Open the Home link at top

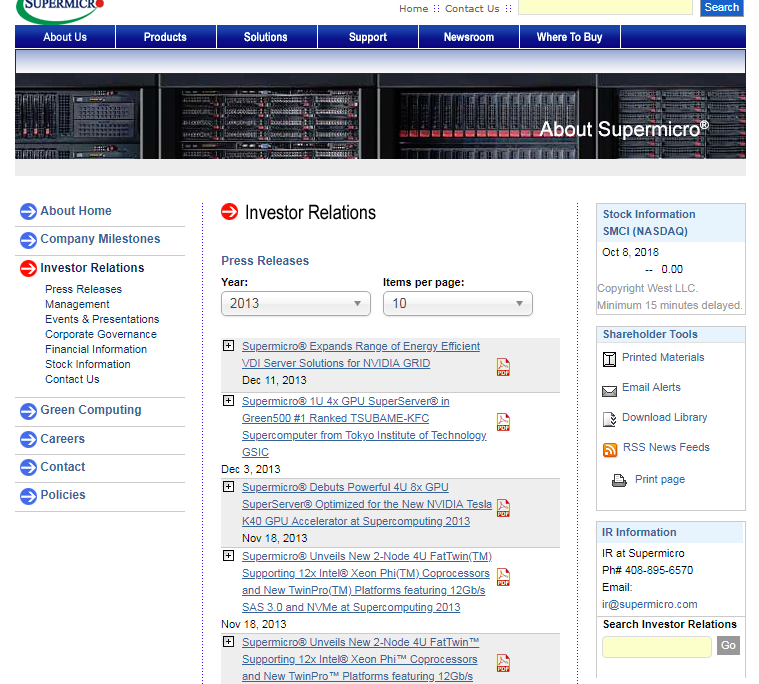tap(413, 9)
